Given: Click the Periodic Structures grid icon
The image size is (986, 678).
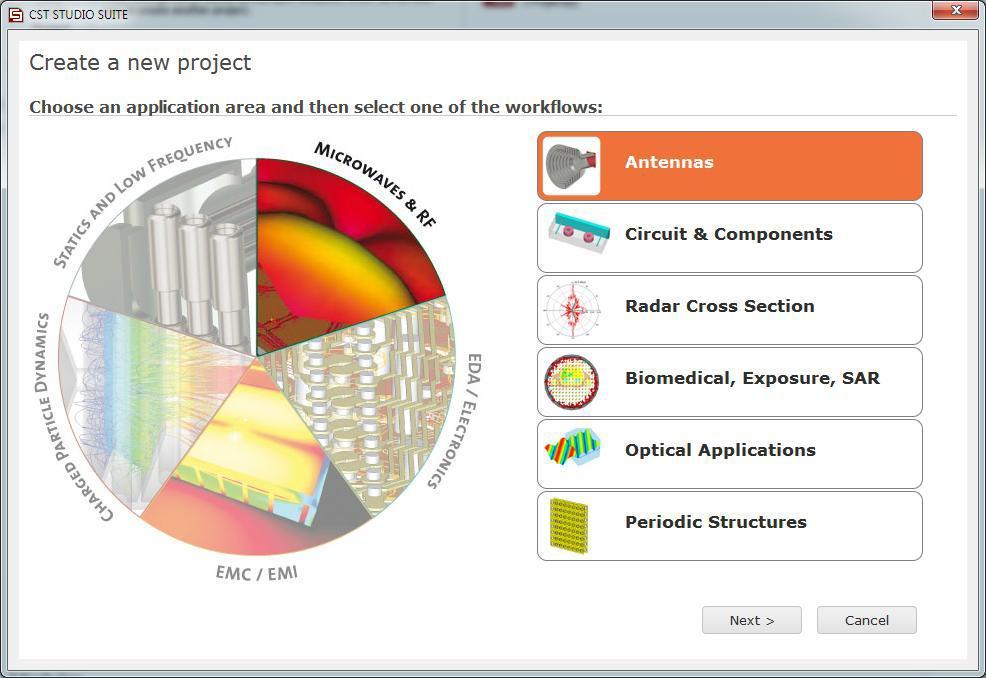Looking at the screenshot, I should pos(569,526).
